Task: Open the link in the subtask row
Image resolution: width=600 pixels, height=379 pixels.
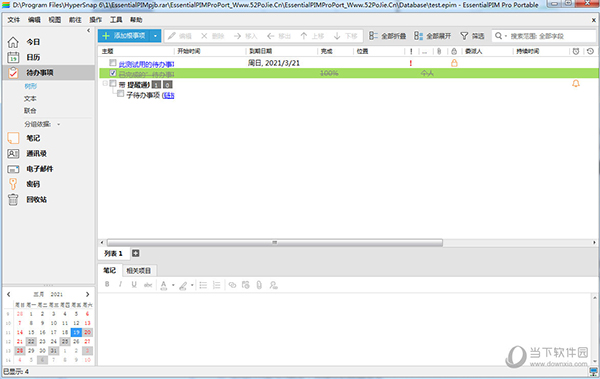Action: point(169,95)
